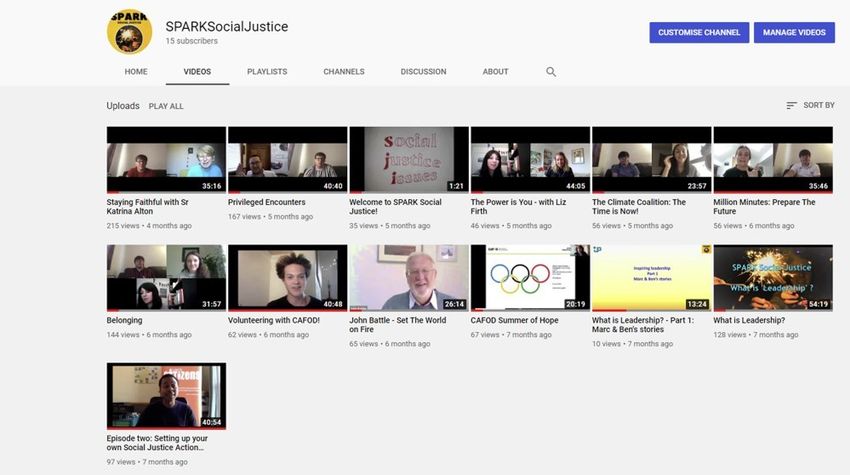The width and height of the screenshot is (850, 475).
Task: Open the 13:24 Marc & Ben's stories thumbnail
Action: [652, 278]
